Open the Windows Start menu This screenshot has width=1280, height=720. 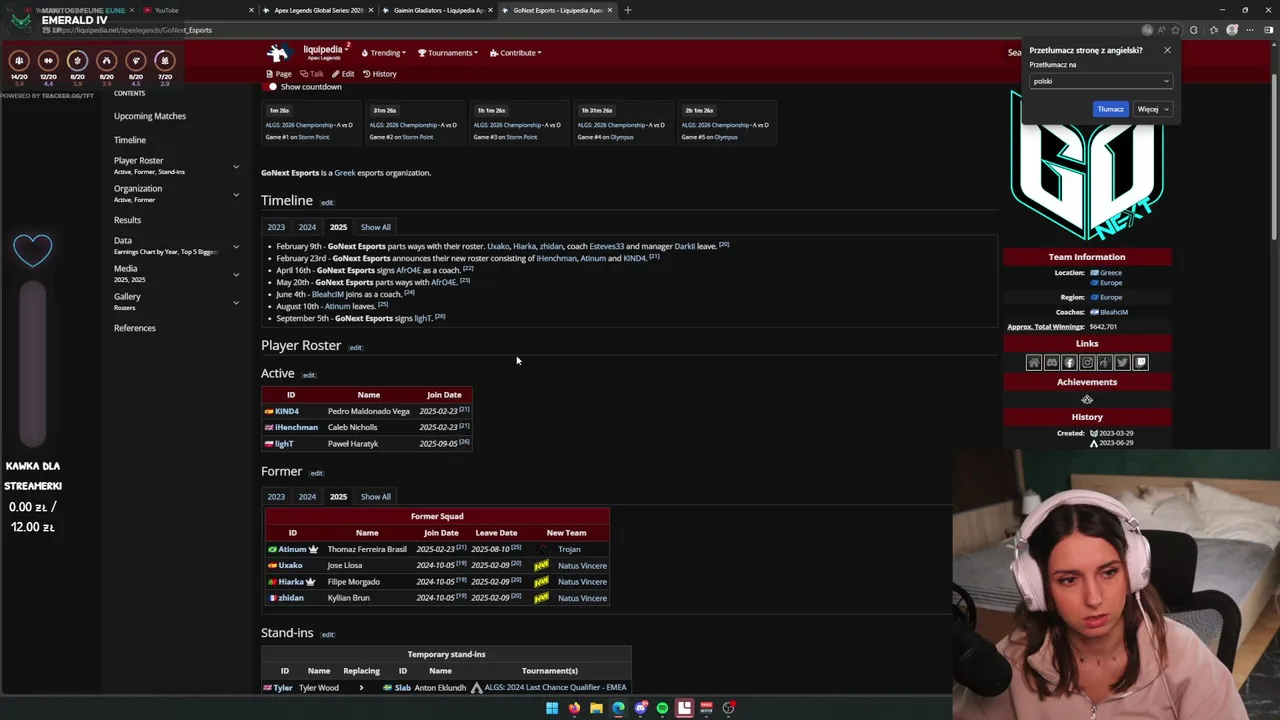click(x=552, y=708)
